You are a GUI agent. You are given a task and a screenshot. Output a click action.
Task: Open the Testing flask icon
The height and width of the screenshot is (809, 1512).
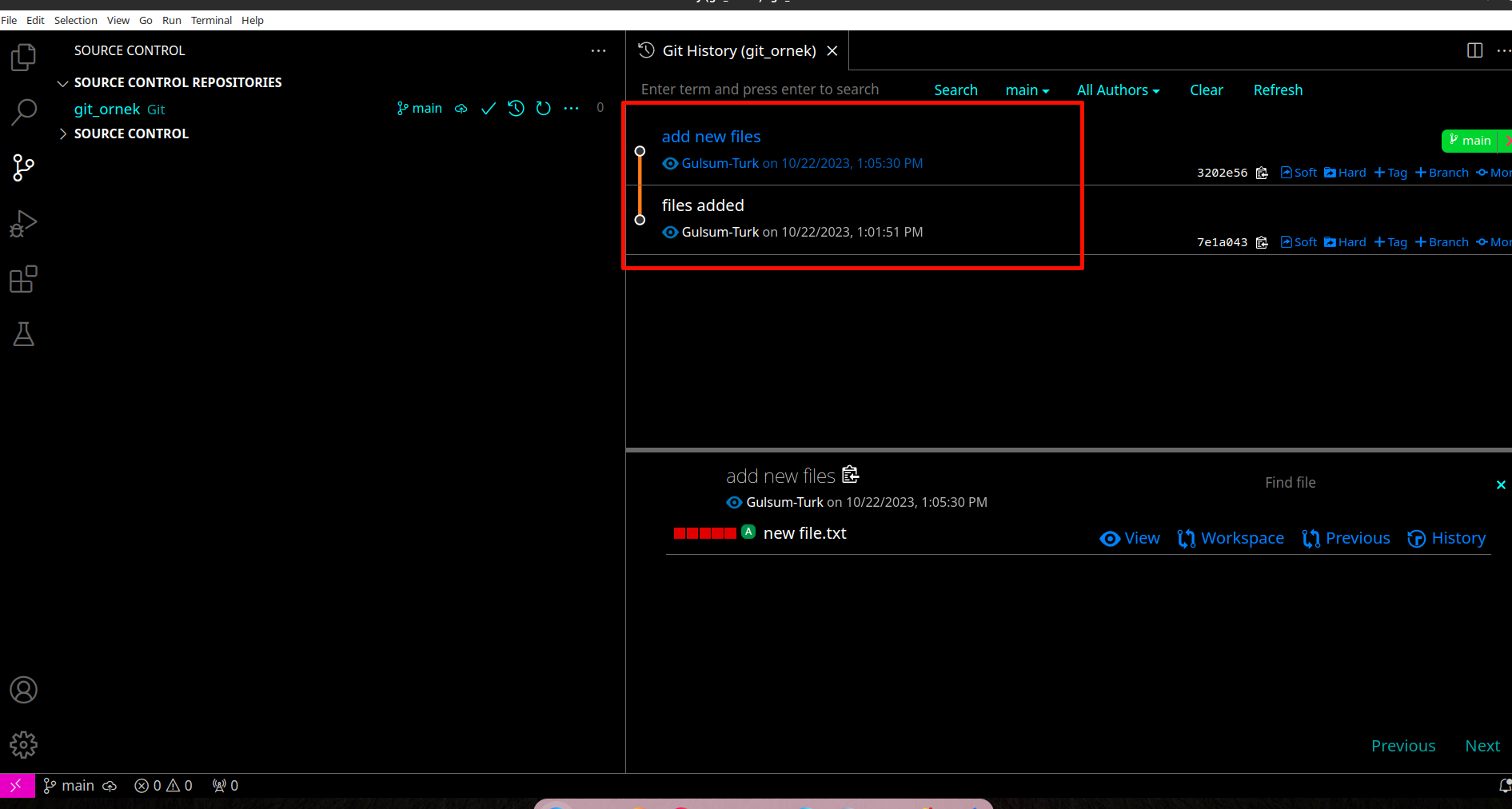tap(23, 334)
